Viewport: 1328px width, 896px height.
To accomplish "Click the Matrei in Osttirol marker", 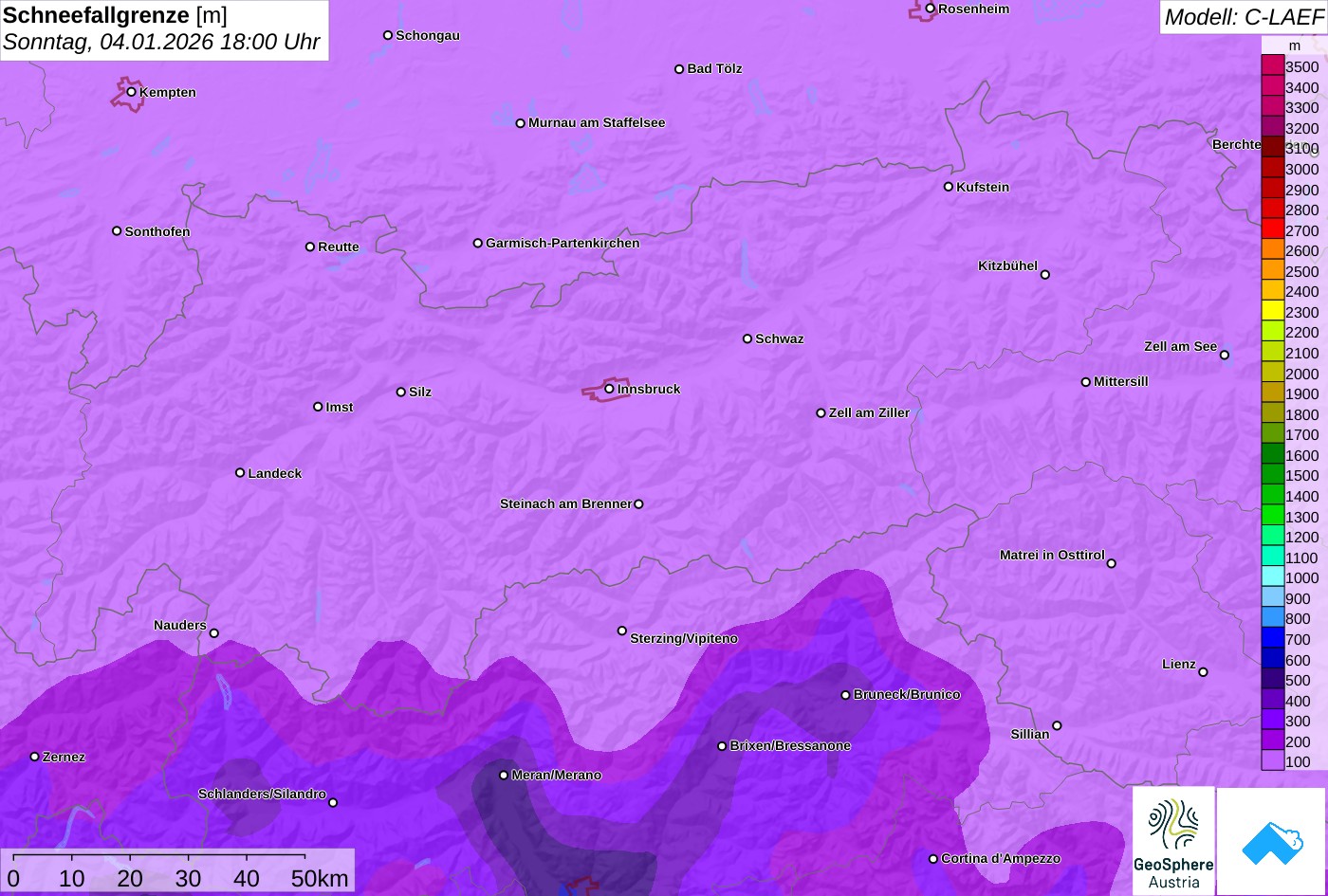I will click(1112, 563).
